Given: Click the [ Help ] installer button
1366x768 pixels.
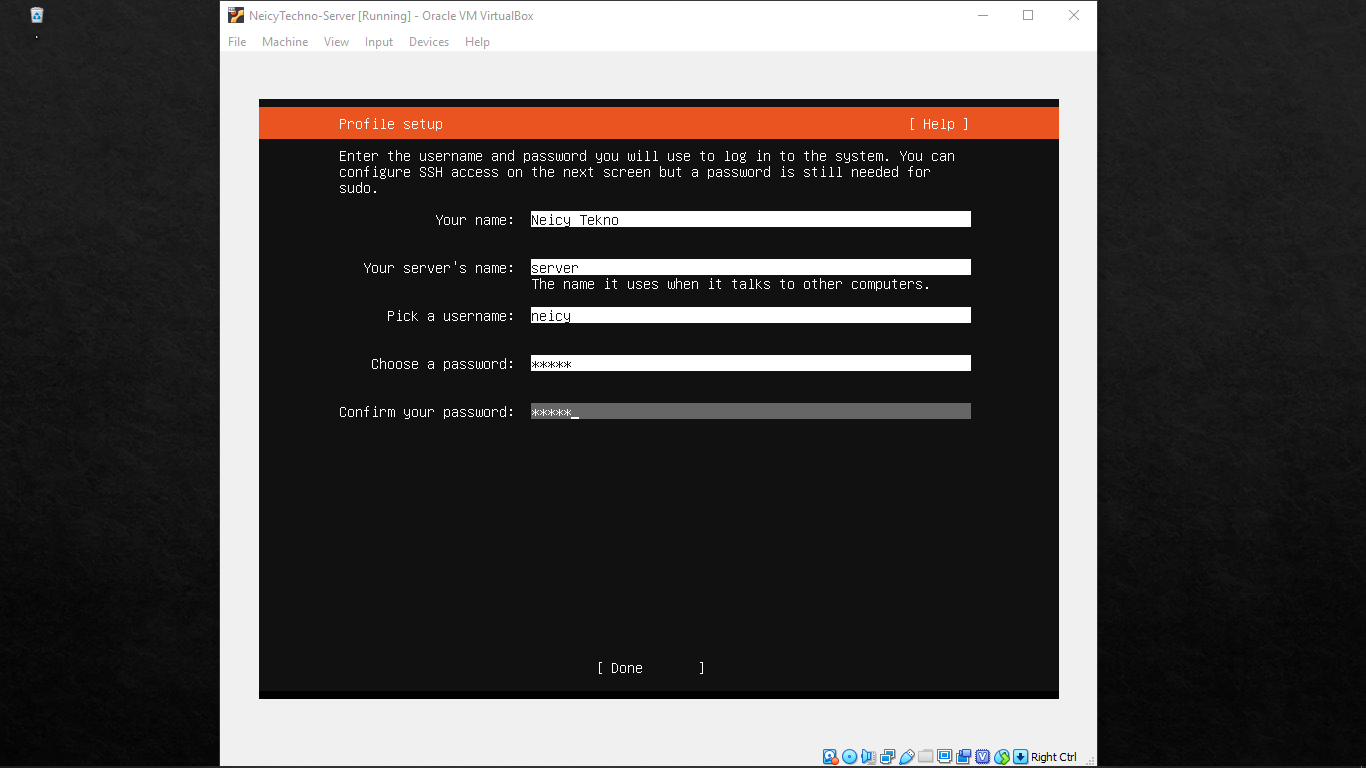Looking at the screenshot, I should 939,124.
